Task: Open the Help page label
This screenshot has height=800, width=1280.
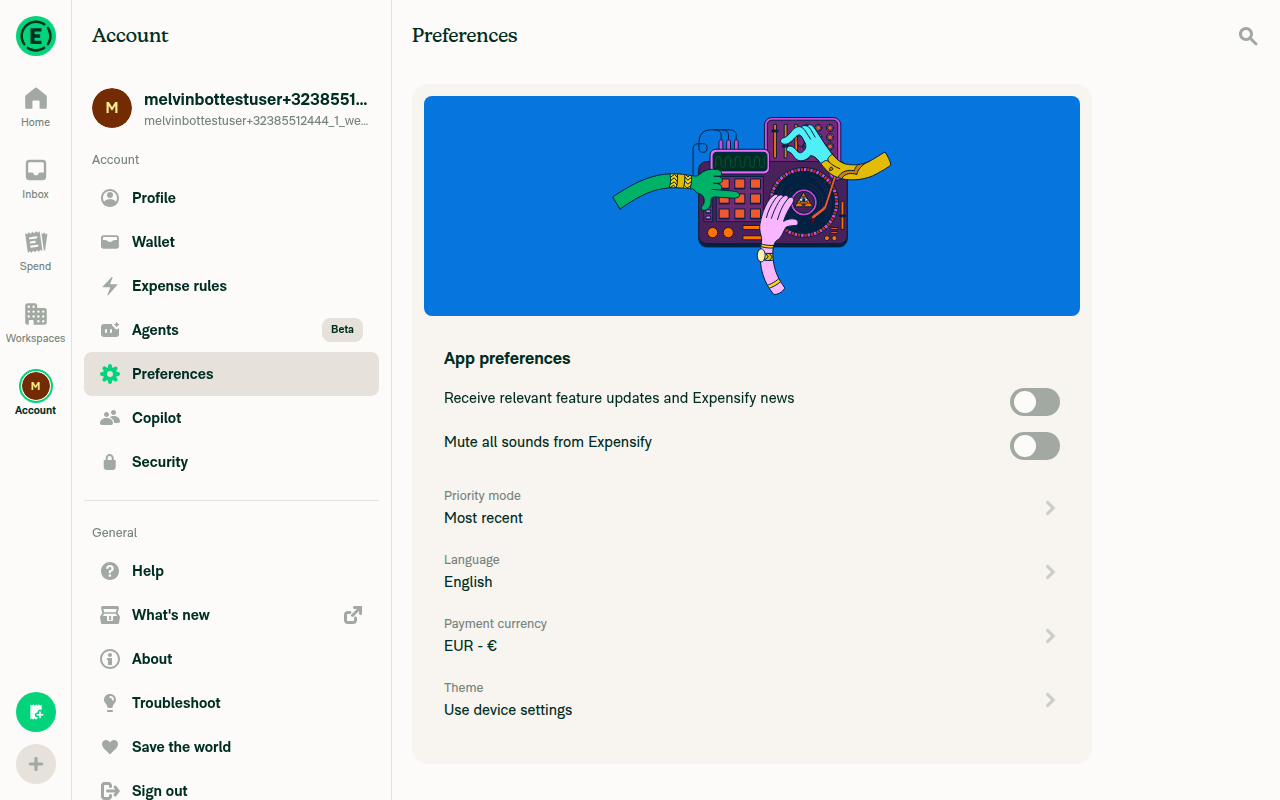Action: click(148, 571)
